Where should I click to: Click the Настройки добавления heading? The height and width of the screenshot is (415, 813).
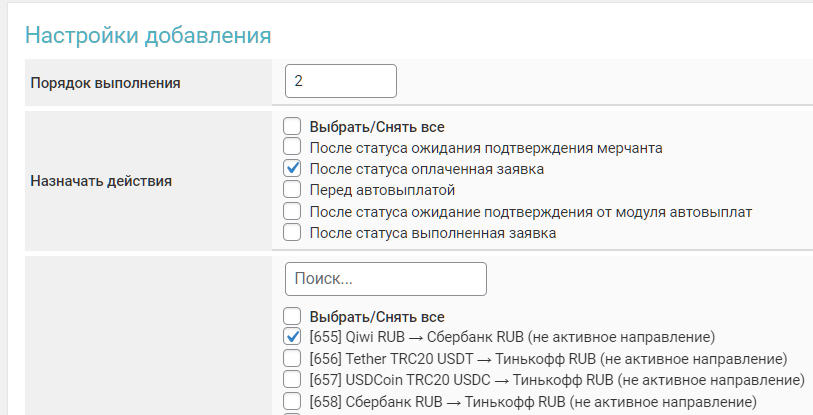[x=148, y=35]
